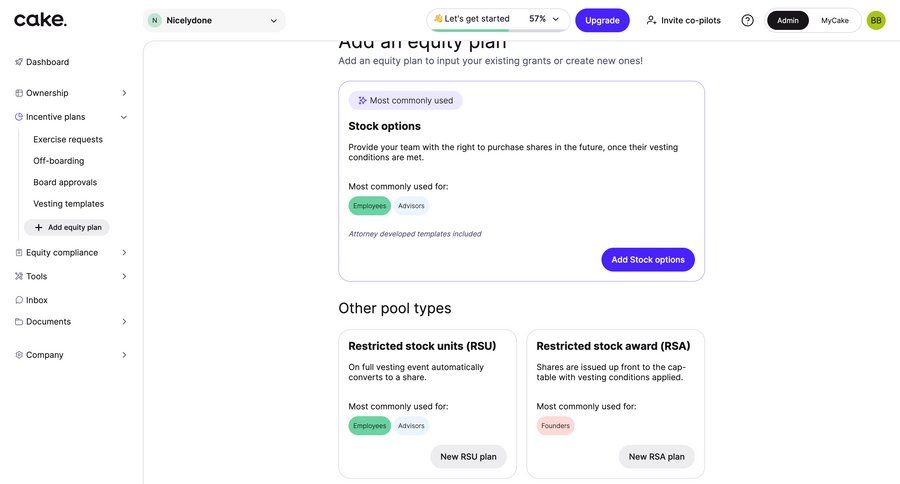This screenshot has width=900, height=484.
Task: Click the Dashboard icon in sidebar
Action: (19, 62)
